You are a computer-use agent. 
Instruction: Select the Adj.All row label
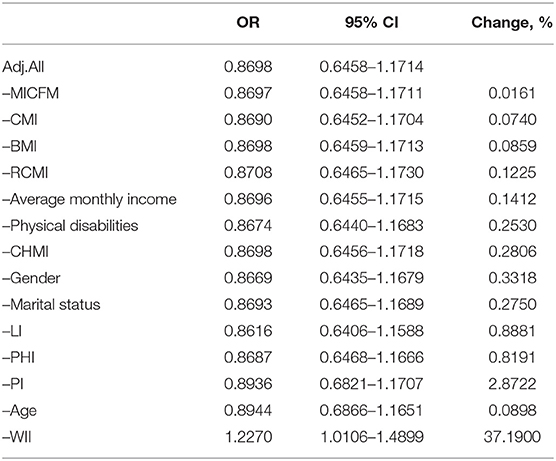pos(23,67)
